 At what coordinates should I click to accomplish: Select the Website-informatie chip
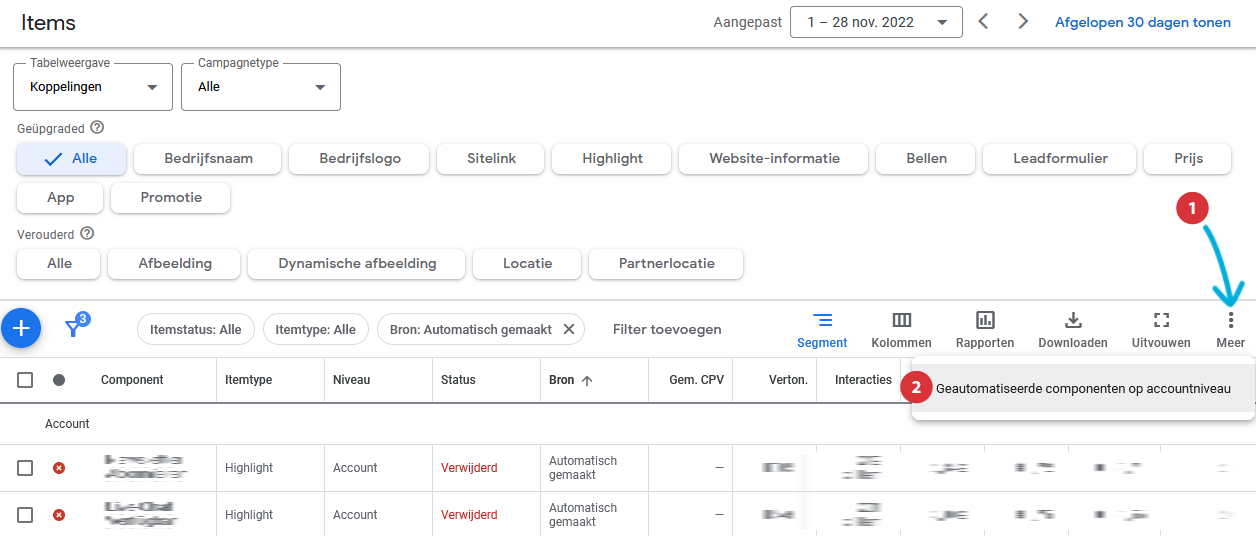pyautogui.click(x=774, y=158)
